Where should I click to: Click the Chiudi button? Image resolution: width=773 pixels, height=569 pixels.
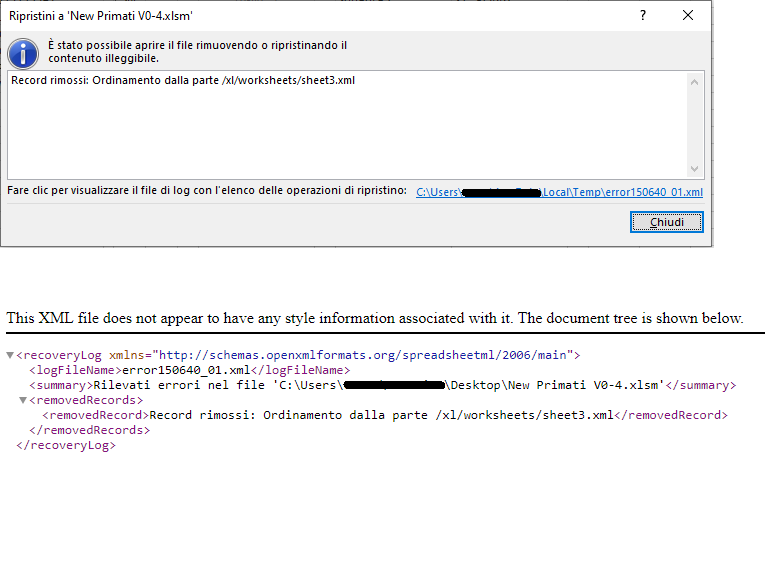667,222
